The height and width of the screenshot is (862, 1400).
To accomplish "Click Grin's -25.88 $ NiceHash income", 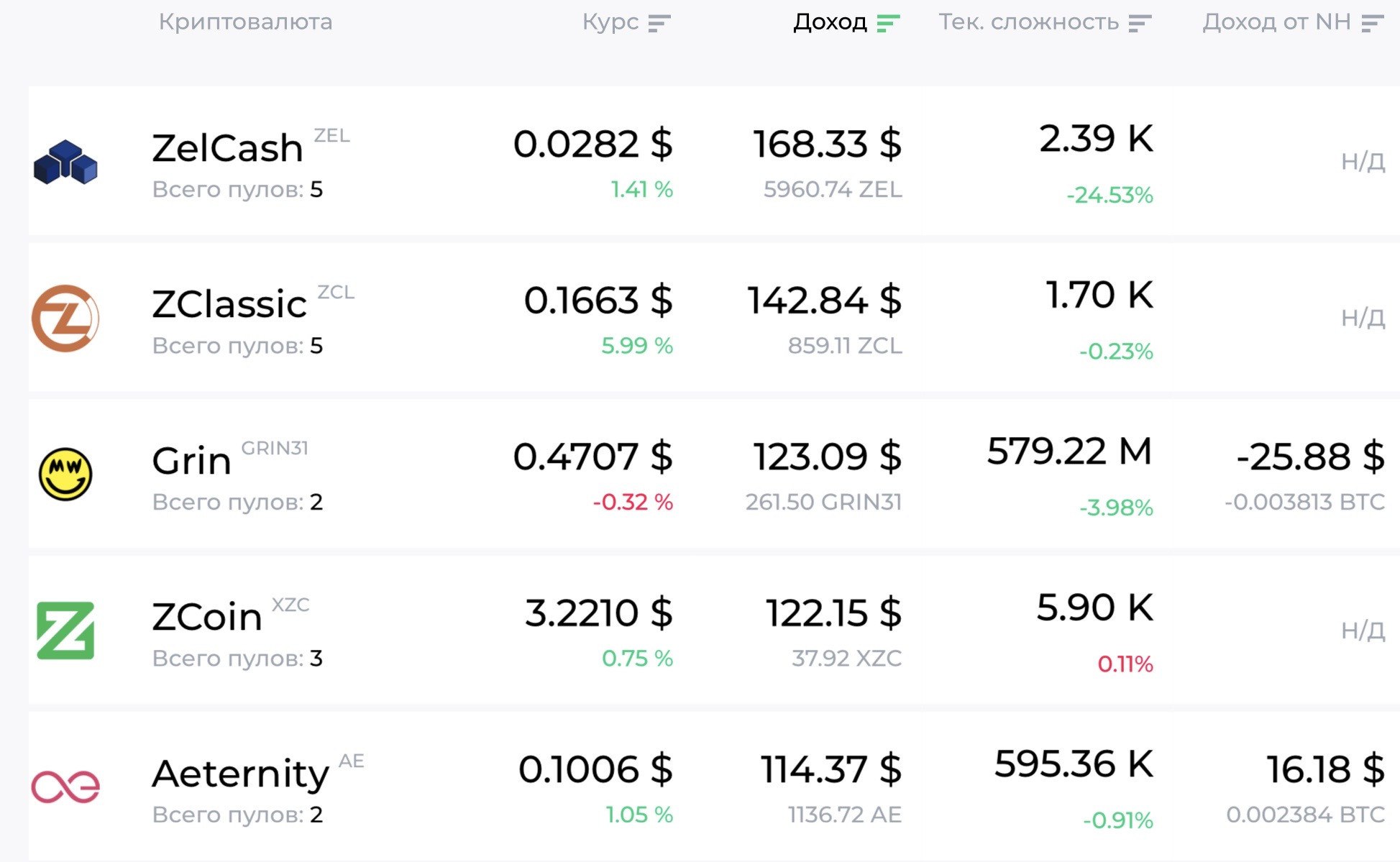I will click(1310, 457).
